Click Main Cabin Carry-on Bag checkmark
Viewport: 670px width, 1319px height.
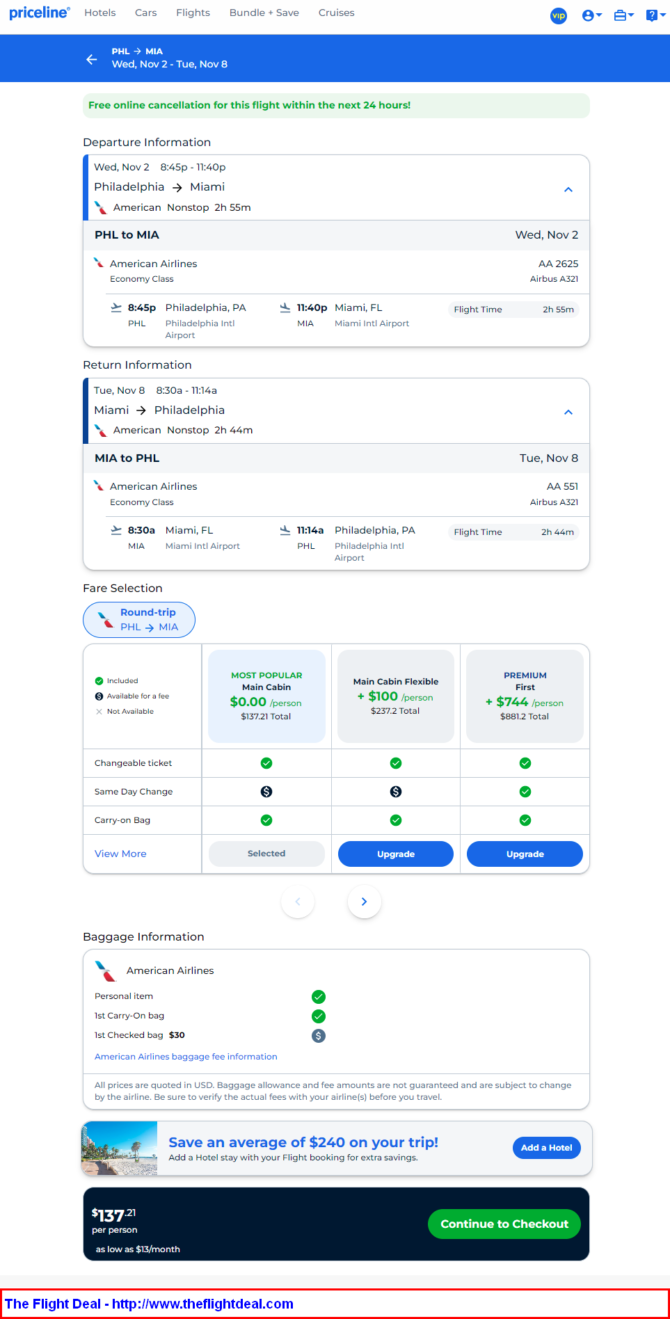pos(266,820)
